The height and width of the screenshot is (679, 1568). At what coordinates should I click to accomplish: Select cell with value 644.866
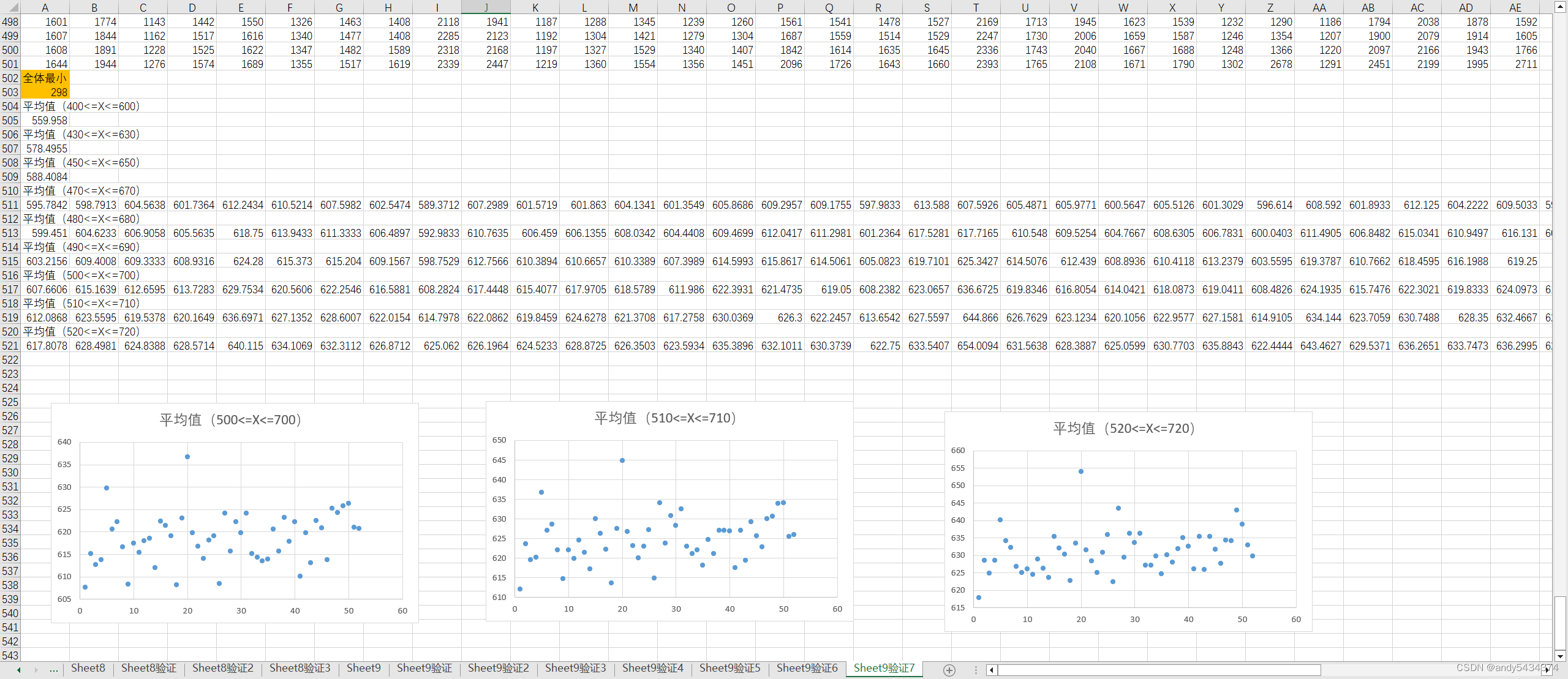pyautogui.click(x=976, y=318)
